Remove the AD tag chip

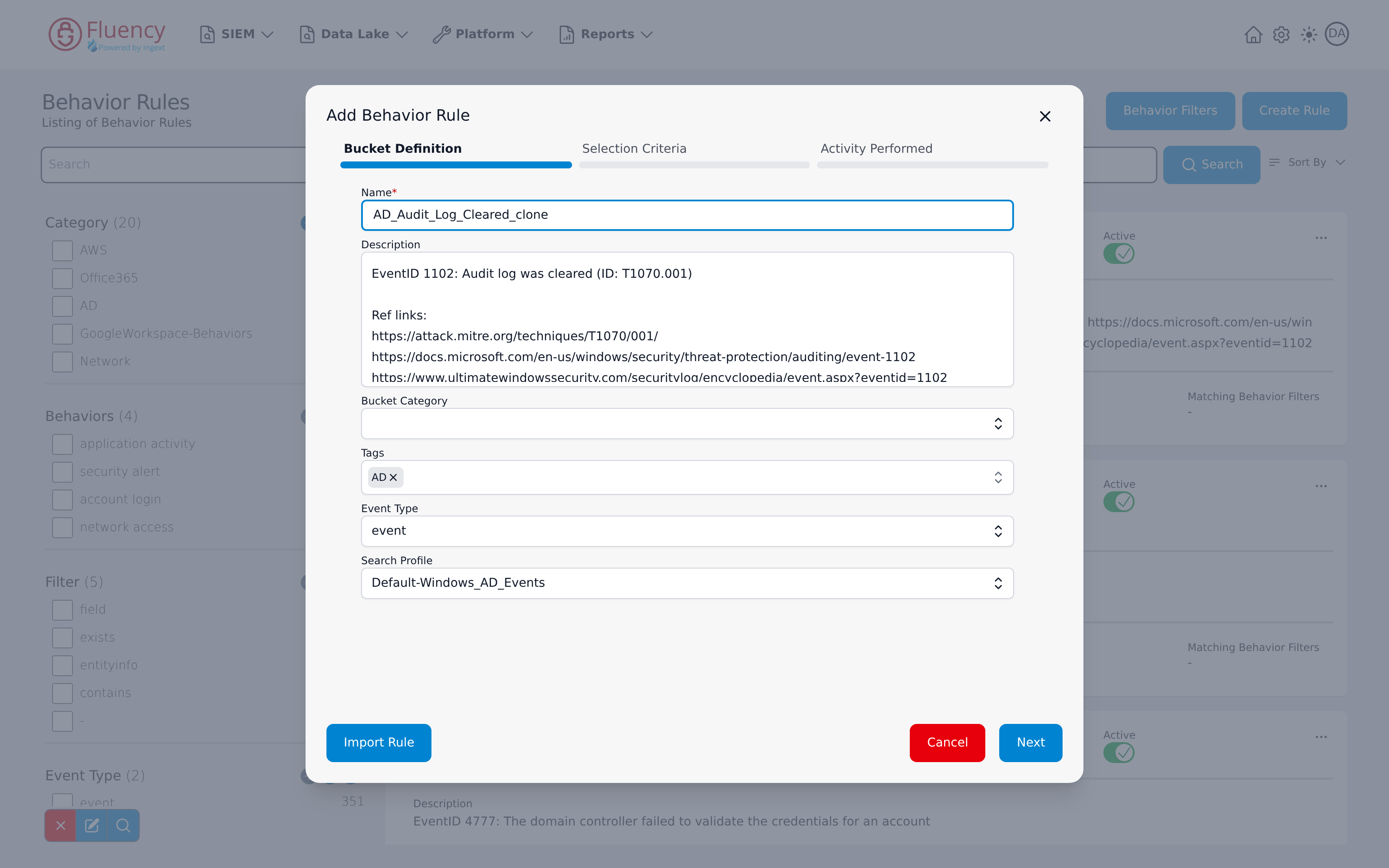tap(393, 477)
